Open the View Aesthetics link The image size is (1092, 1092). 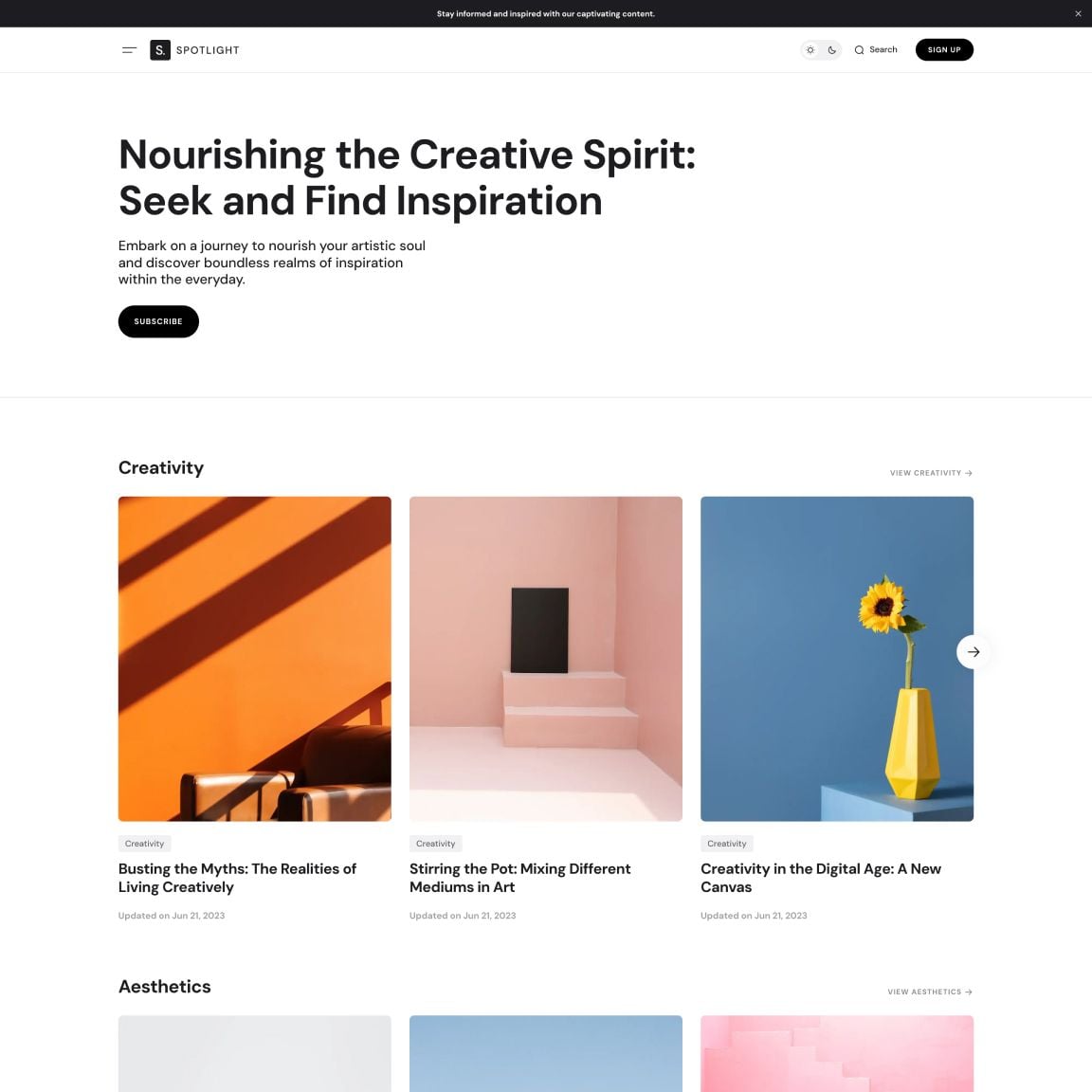click(x=930, y=992)
